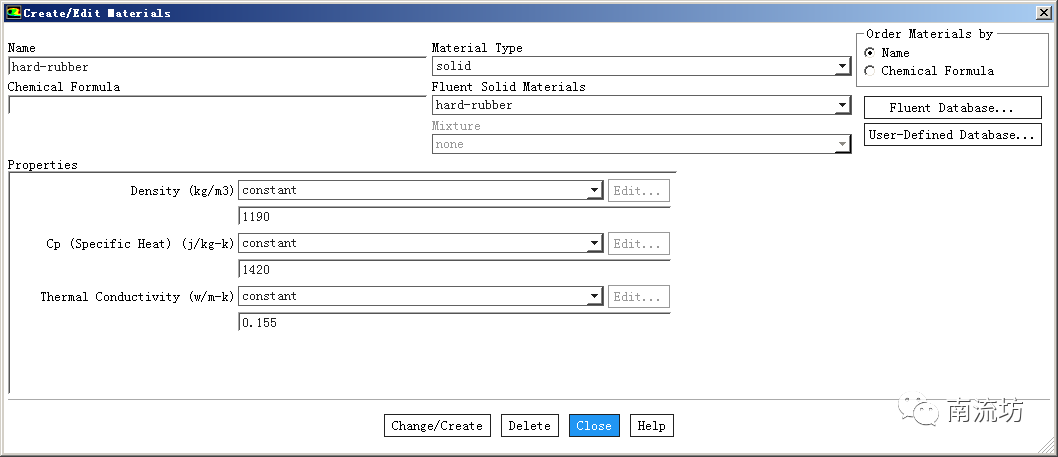Select Chemical Formula ordering radio button
1058x457 pixels.
[870, 71]
